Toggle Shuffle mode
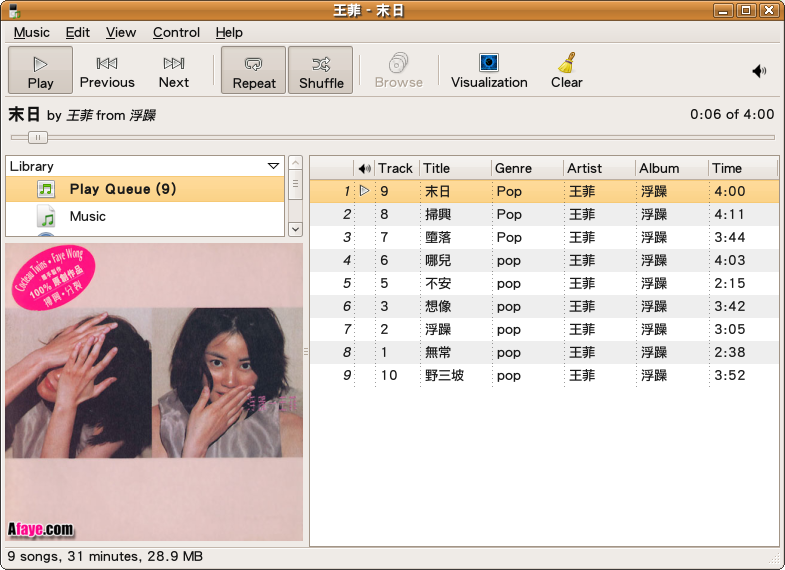 (x=321, y=70)
